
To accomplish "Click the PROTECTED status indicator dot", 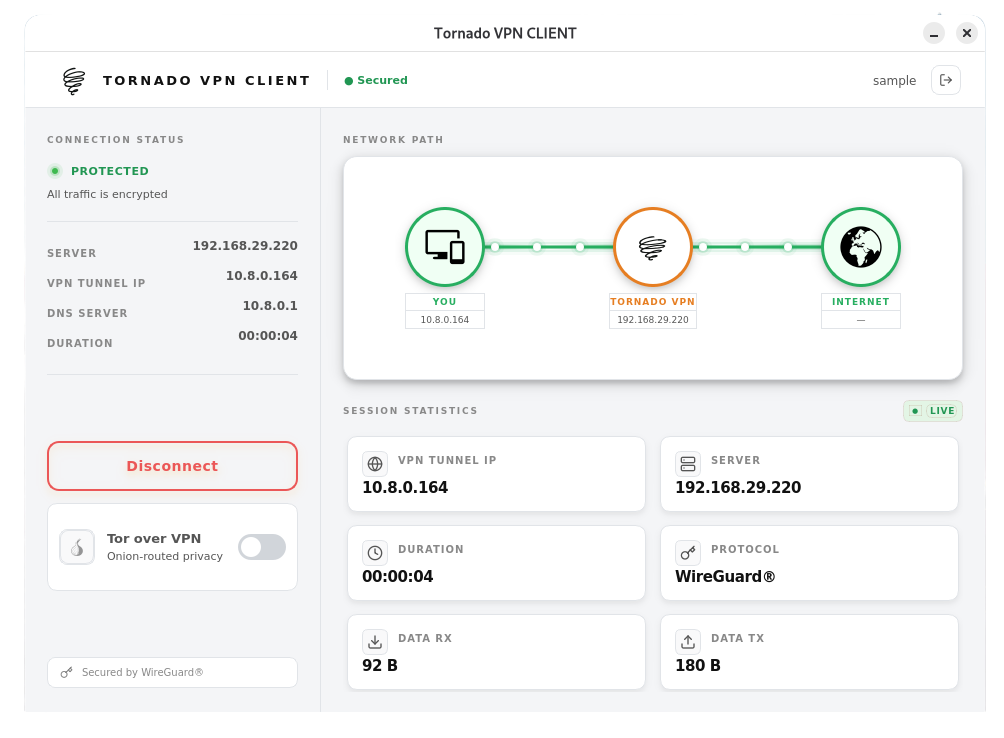I will (55, 171).
